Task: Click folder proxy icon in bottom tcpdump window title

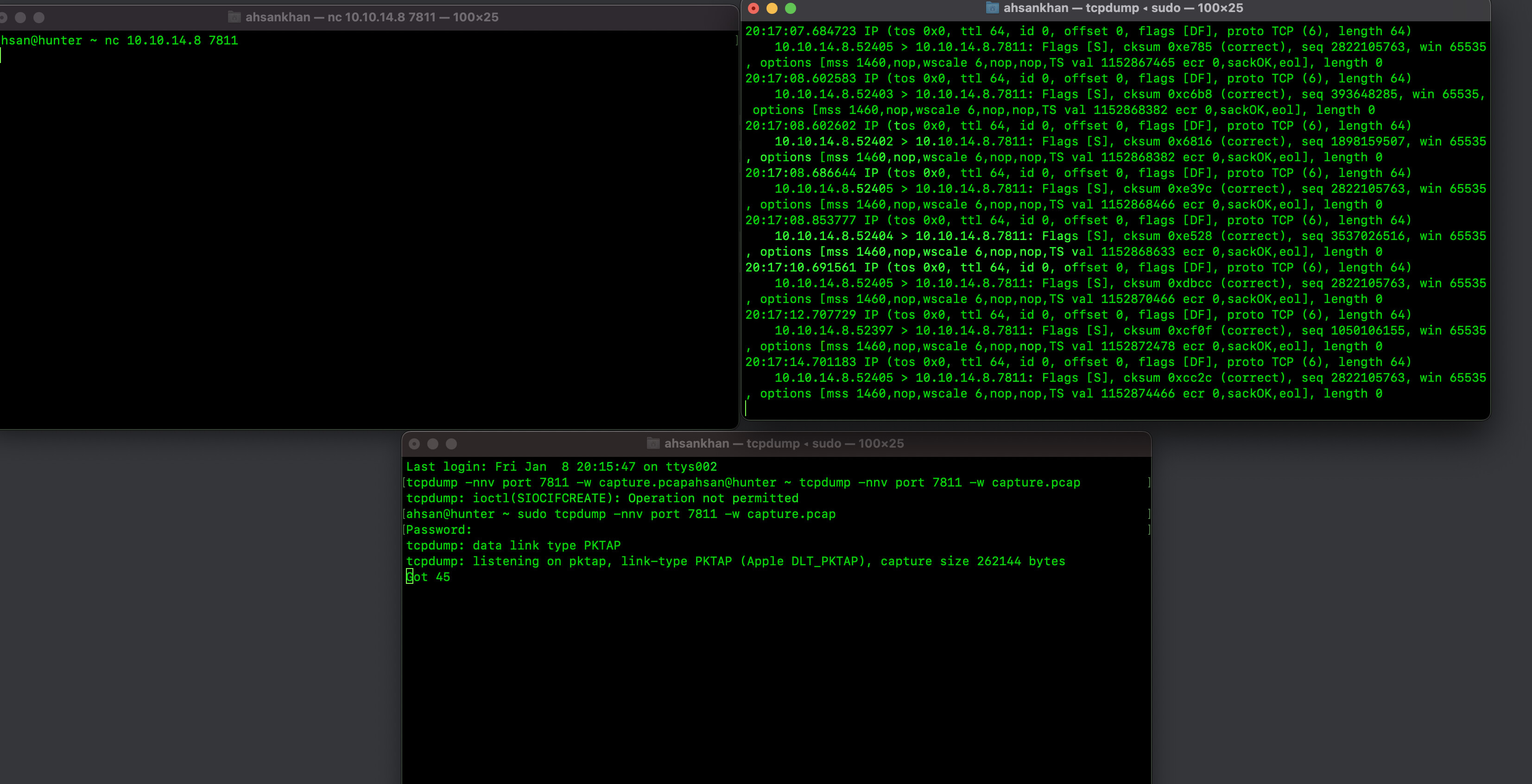Action: [x=653, y=443]
